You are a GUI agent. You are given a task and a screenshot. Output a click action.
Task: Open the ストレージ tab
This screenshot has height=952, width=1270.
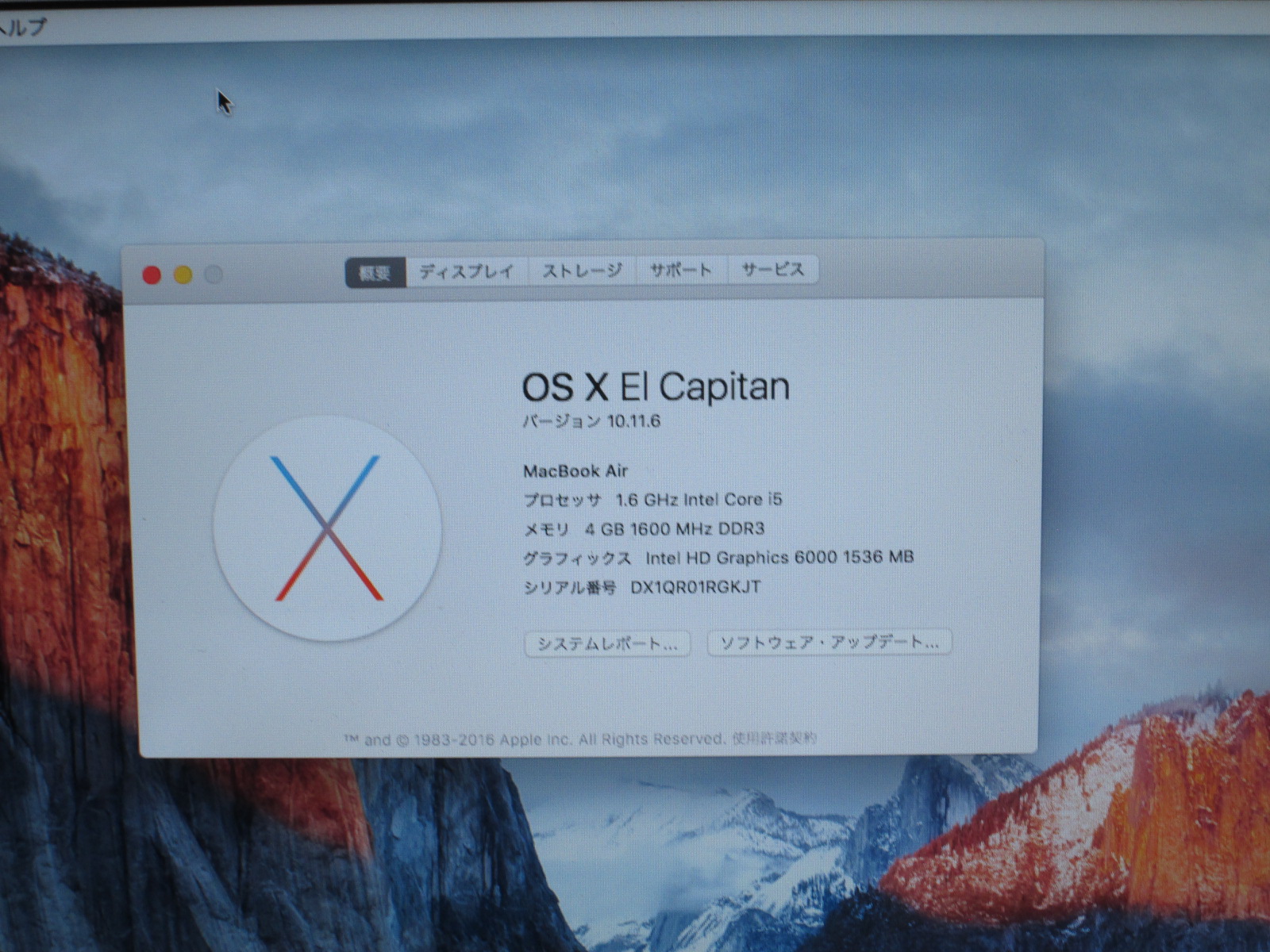coord(582,271)
